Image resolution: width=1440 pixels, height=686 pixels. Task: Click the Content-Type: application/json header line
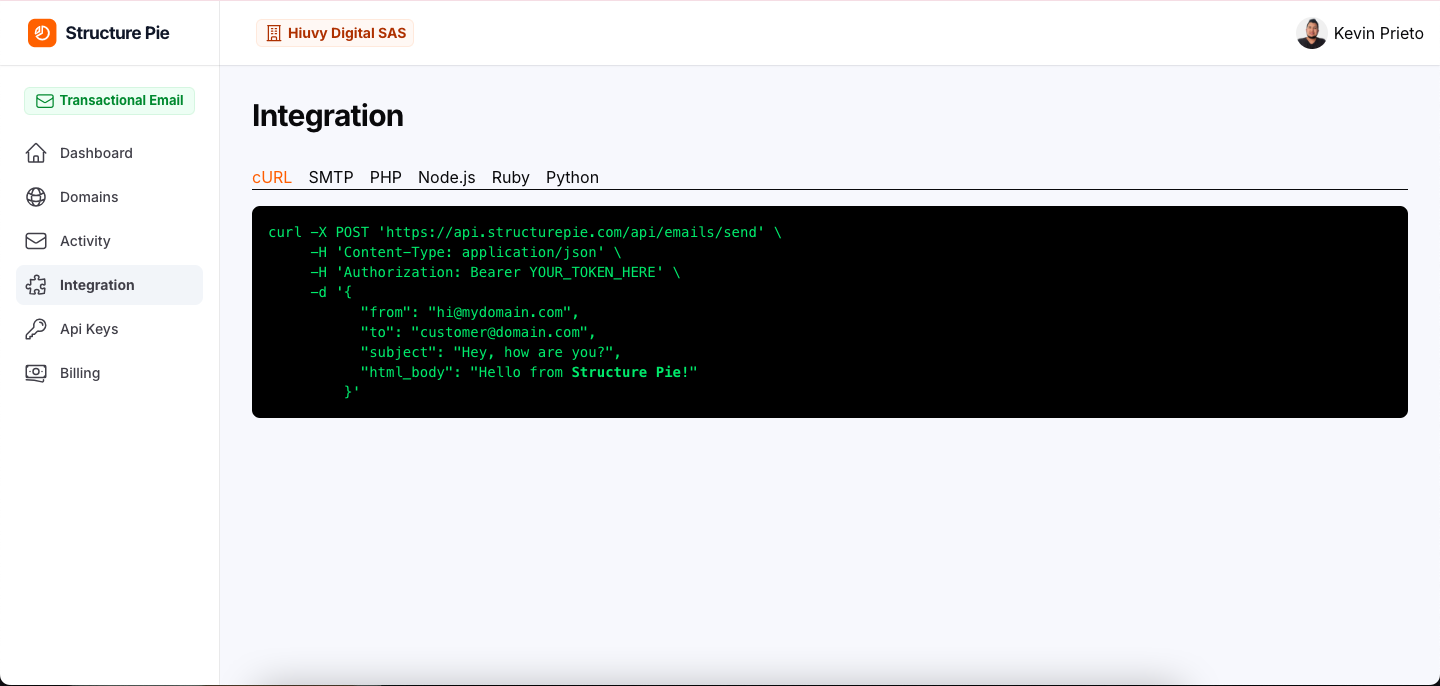(x=465, y=252)
